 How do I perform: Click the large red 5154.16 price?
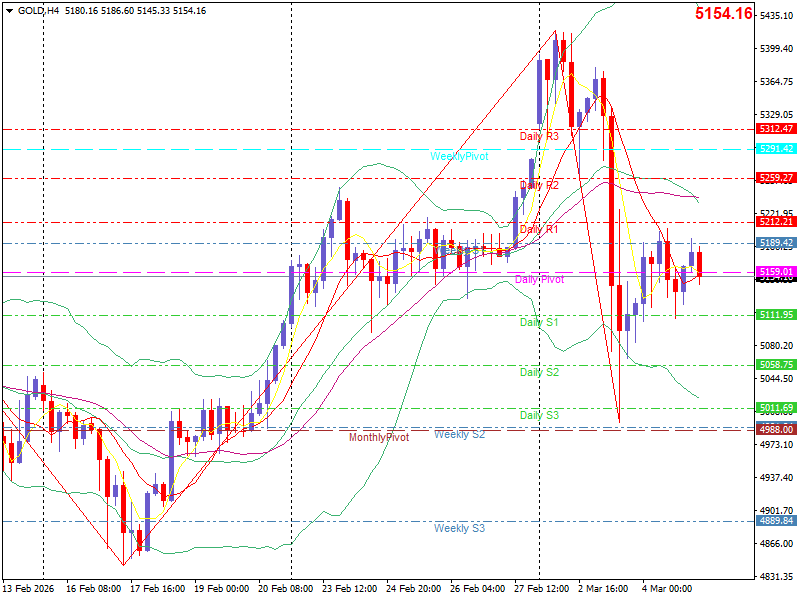tap(724, 13)
